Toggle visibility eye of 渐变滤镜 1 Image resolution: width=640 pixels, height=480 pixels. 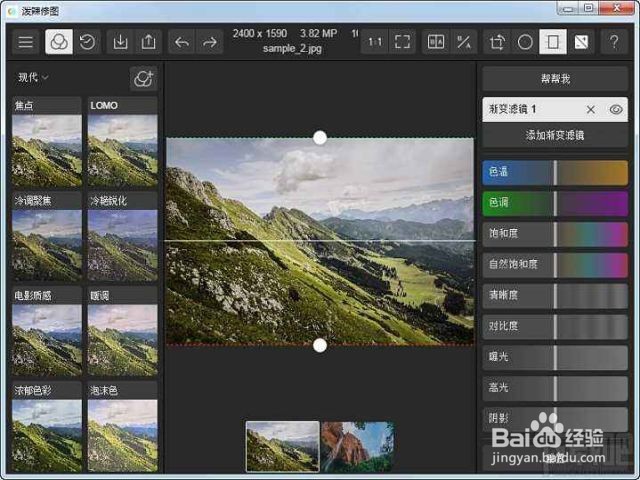coord(616,109)
